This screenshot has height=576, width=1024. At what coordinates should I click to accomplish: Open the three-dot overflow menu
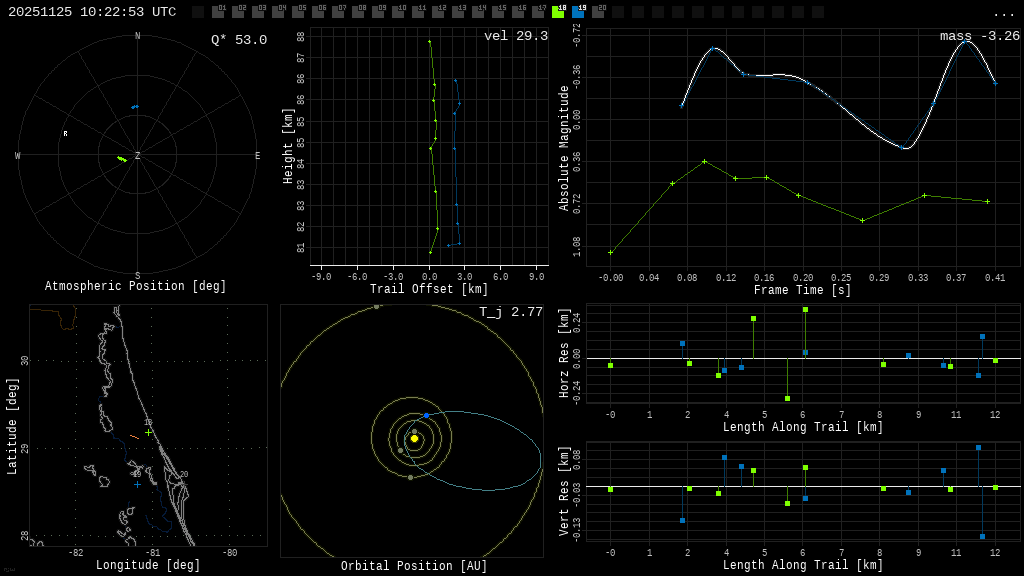1003,13
